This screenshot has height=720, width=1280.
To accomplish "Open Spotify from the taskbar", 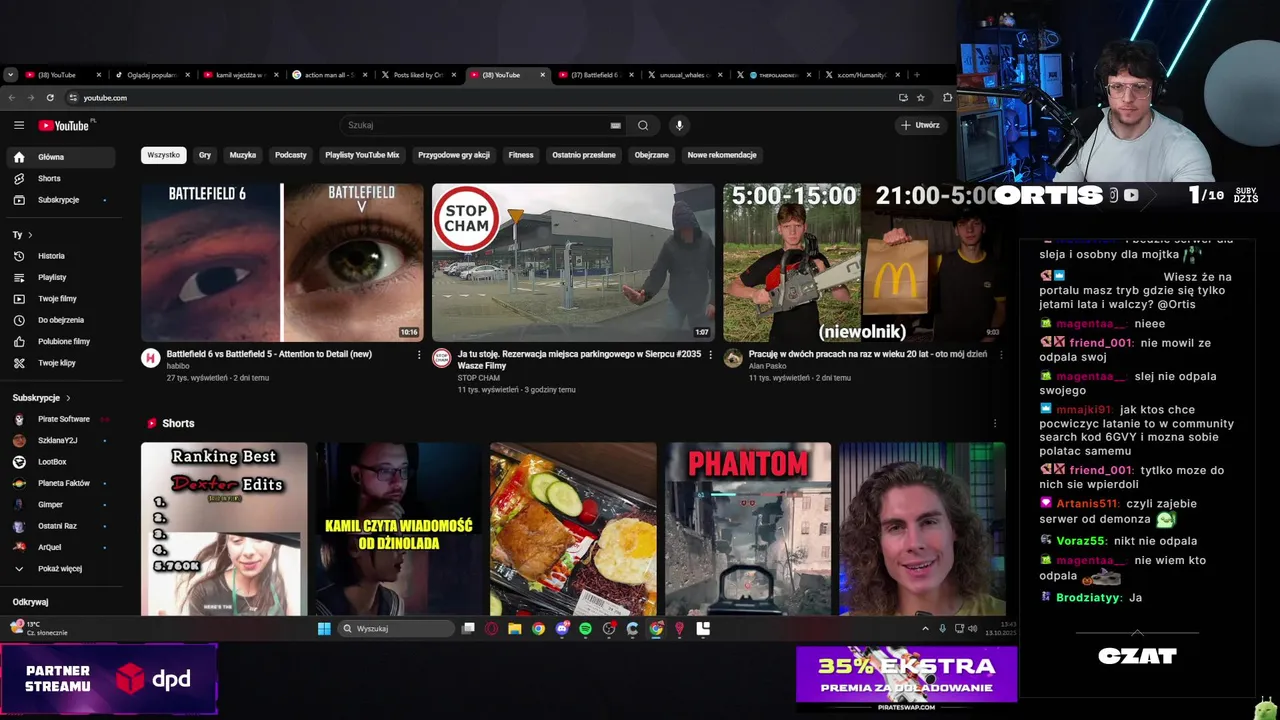I will tap(586, 629).
